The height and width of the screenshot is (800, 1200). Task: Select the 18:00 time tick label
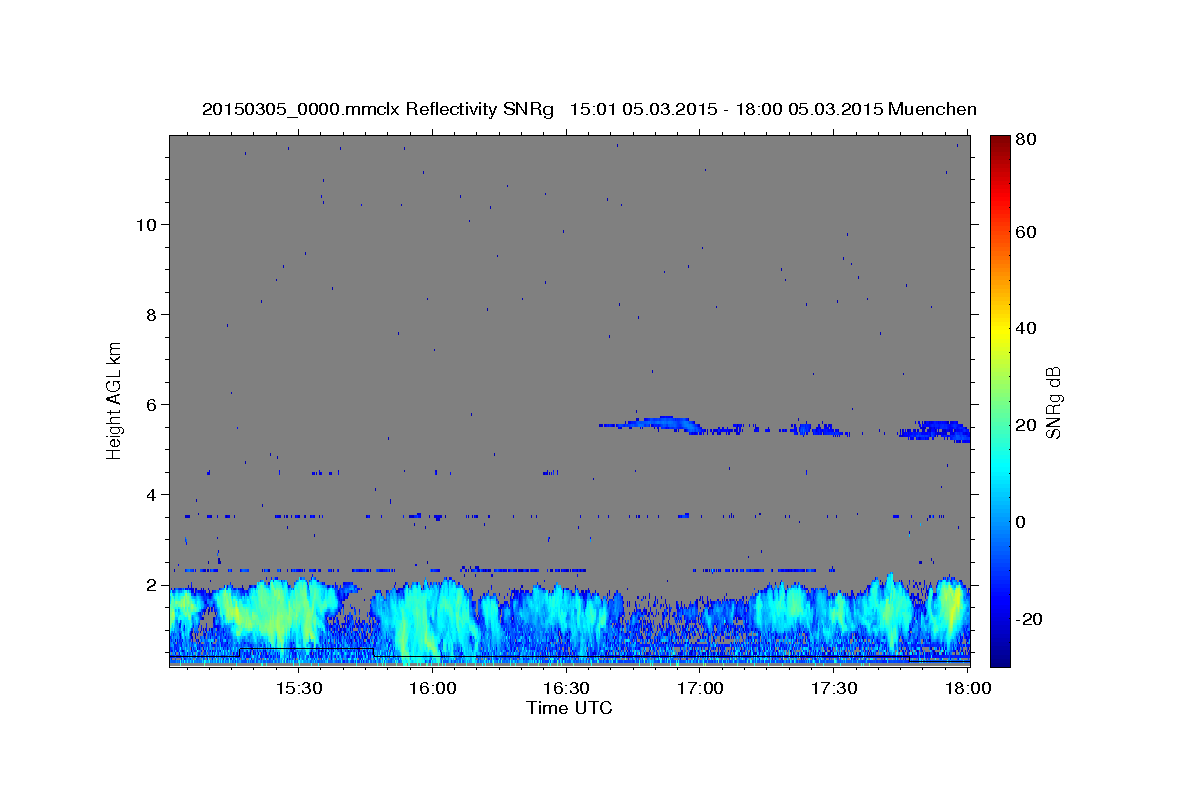[x=968, y=689]
